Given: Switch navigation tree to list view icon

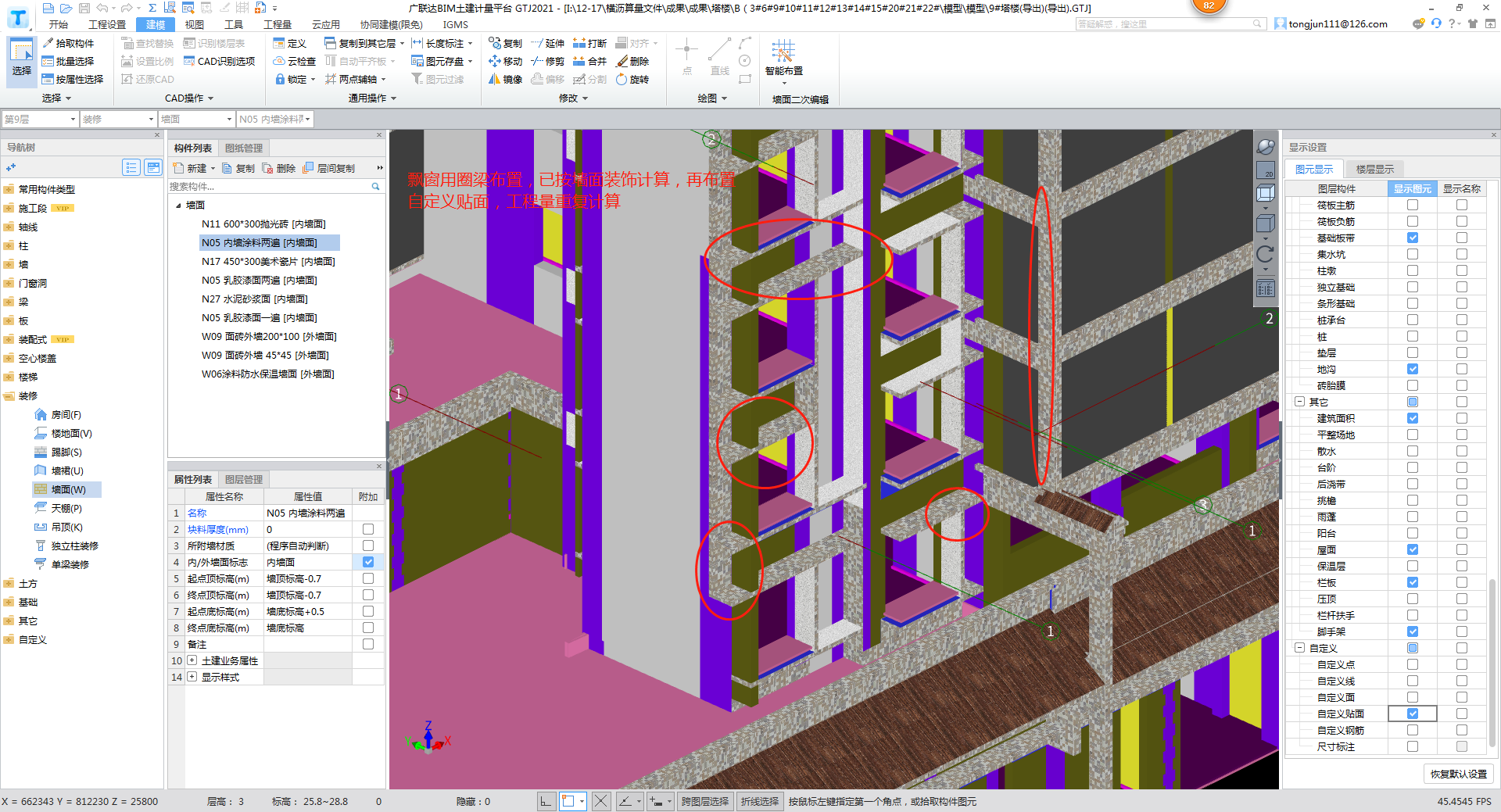Looking at the screenshot, I should click(x=131, y=167).
